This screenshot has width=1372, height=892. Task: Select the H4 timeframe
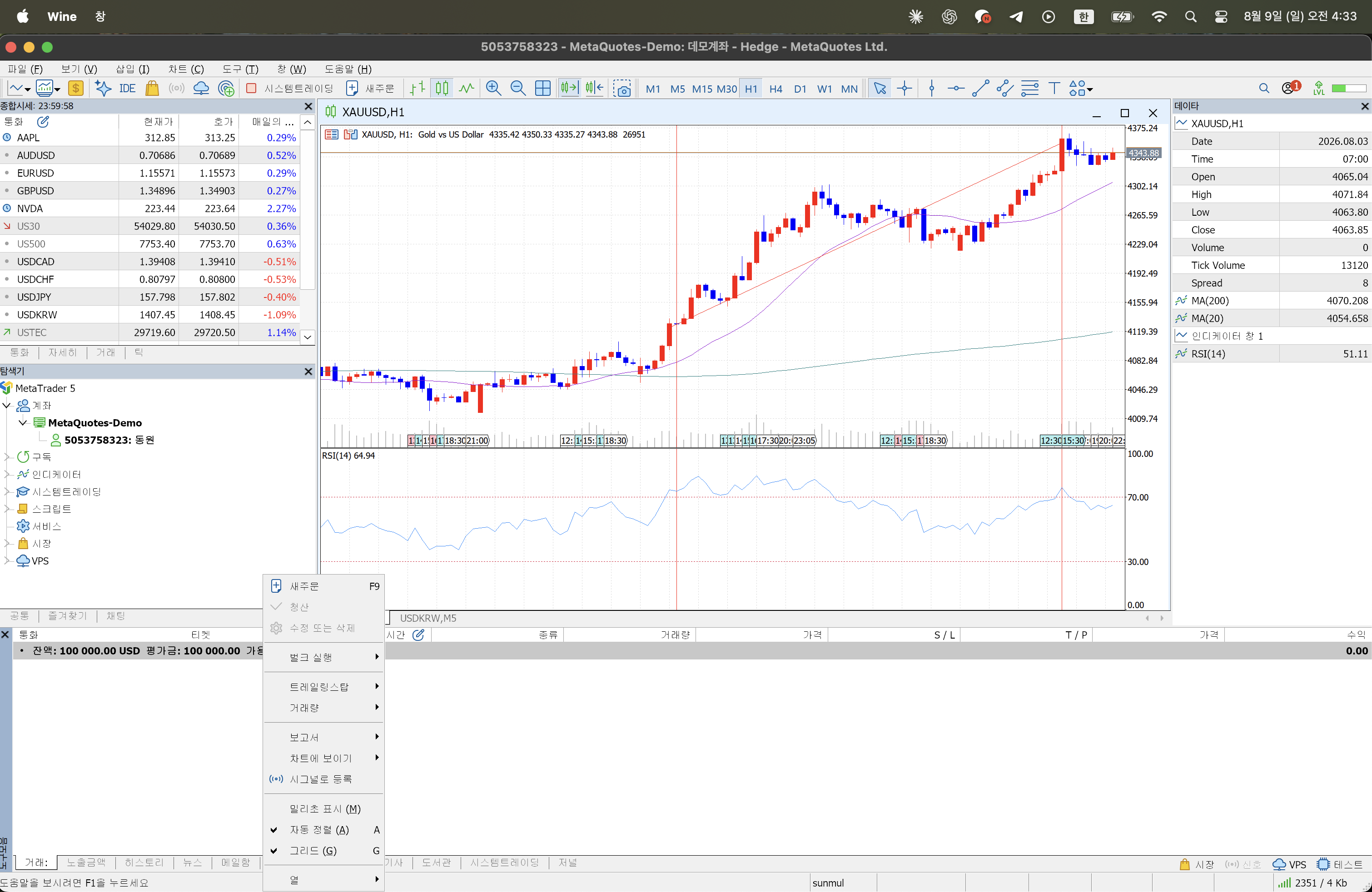point(776,89)
